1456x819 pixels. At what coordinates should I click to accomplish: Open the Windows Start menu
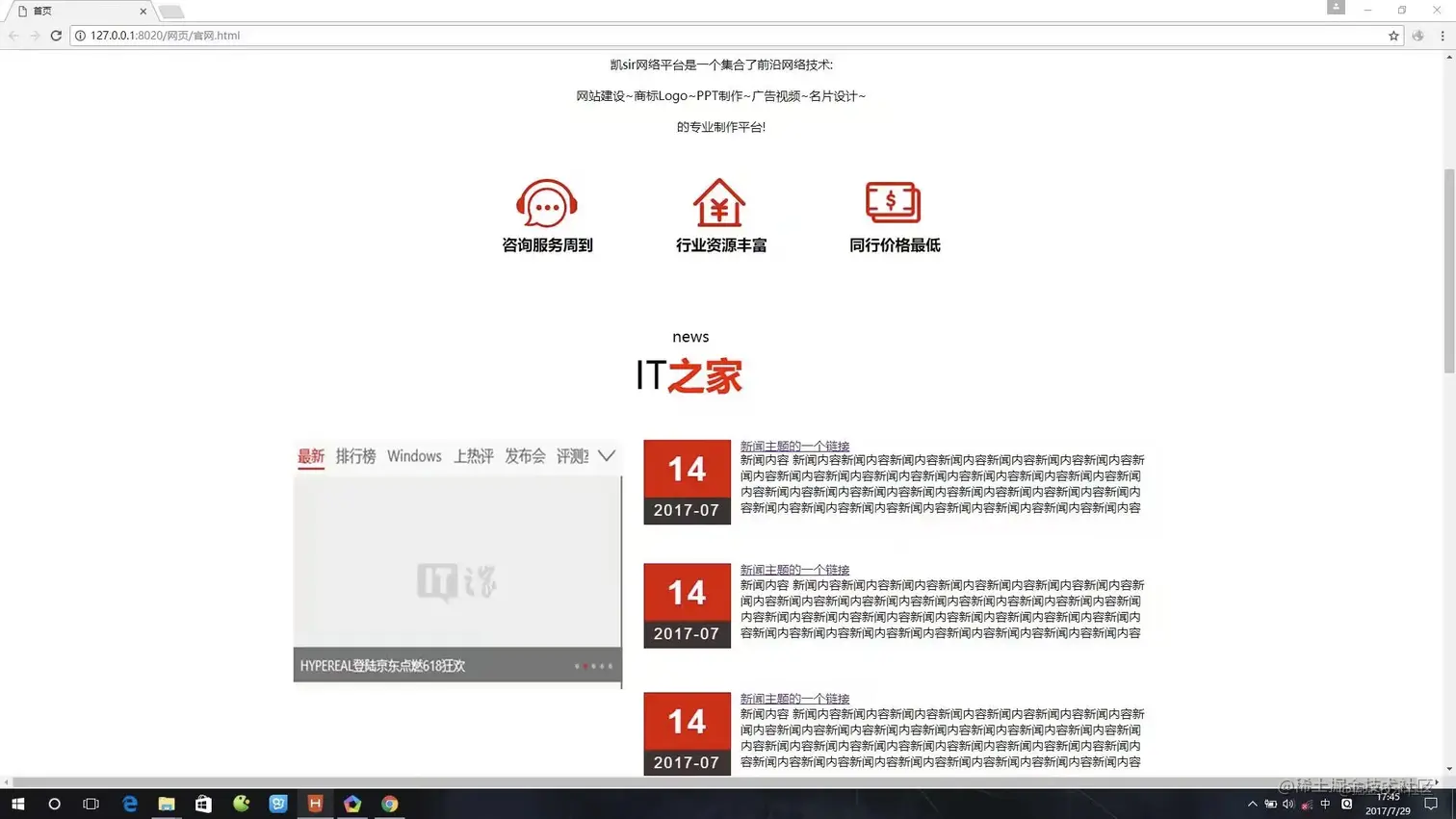(17, 804)
